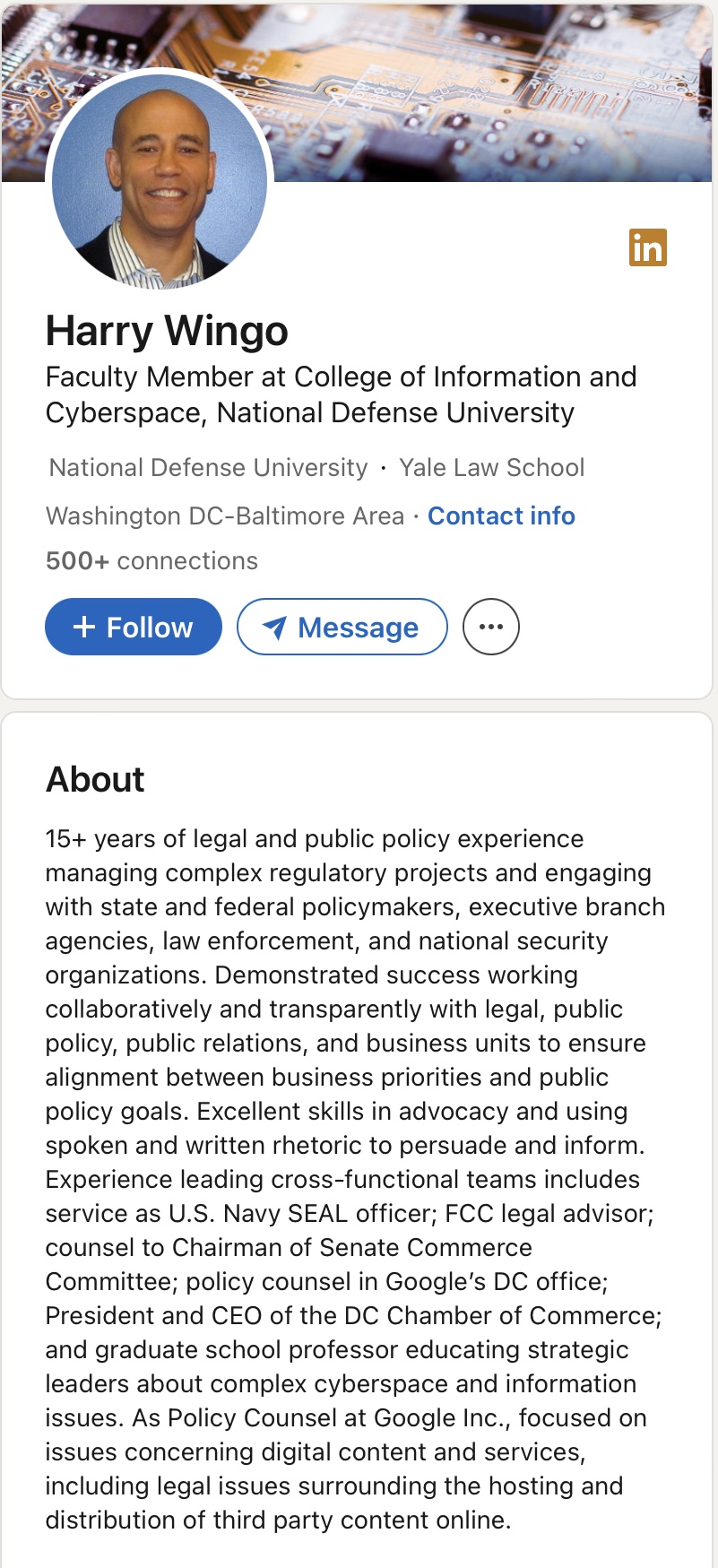Click the LinkedIn logo icon

point(647,248)
